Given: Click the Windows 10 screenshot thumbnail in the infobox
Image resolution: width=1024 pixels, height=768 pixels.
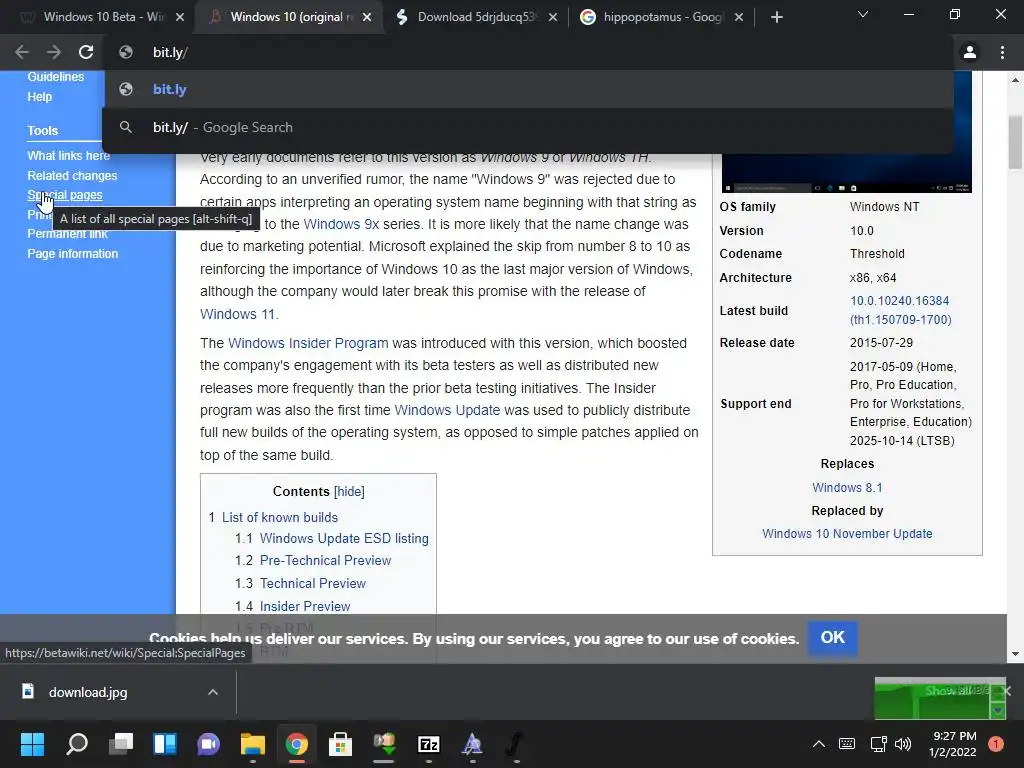Looking at the screenshot, I should tap(846, 132).
